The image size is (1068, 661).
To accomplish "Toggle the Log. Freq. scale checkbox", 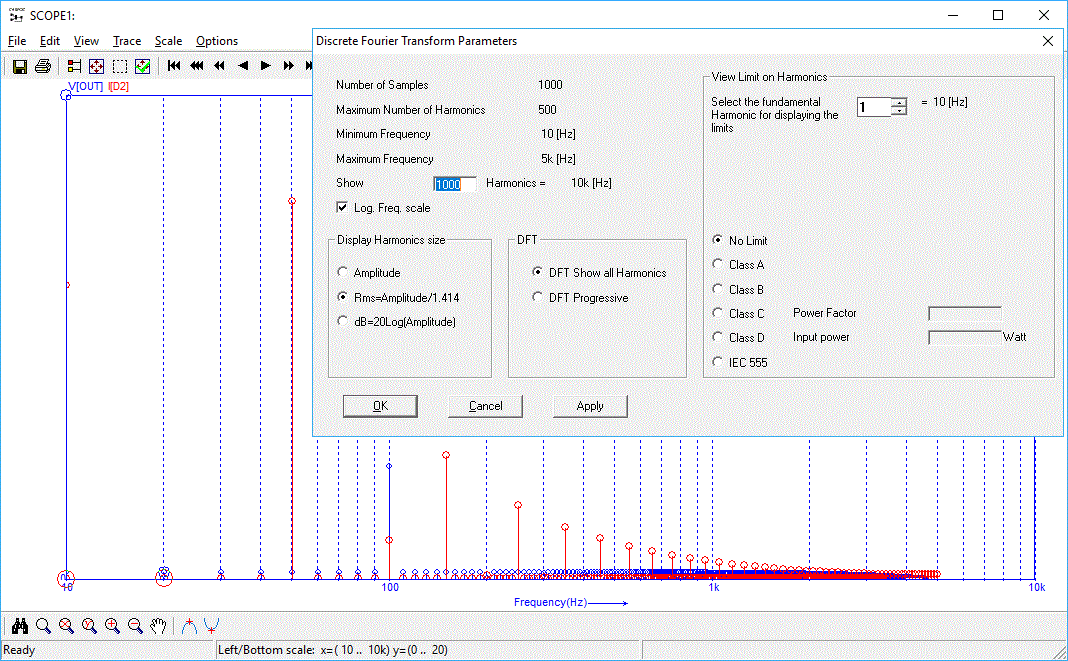I will coord(342,207).
